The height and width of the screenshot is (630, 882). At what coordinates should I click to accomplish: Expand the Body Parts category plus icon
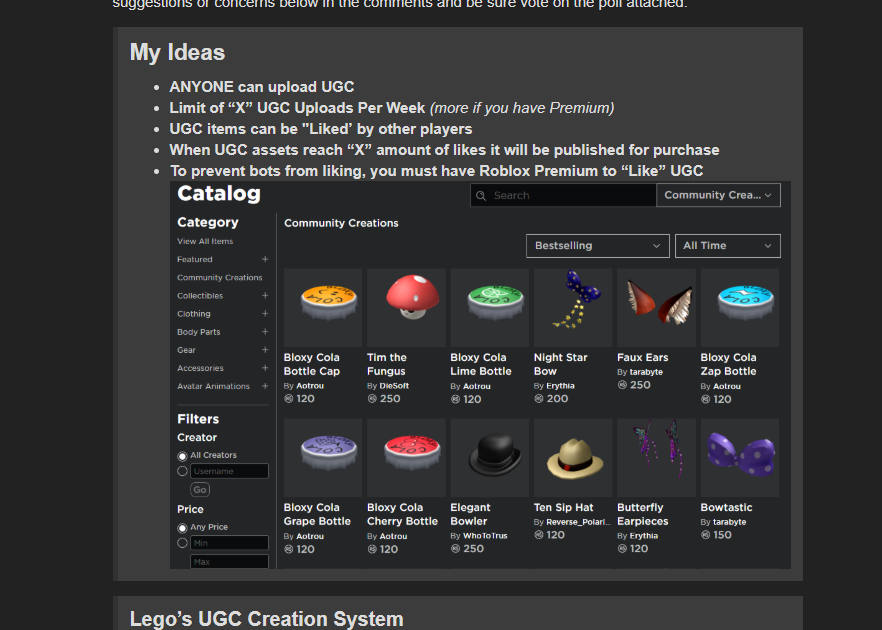265,332
